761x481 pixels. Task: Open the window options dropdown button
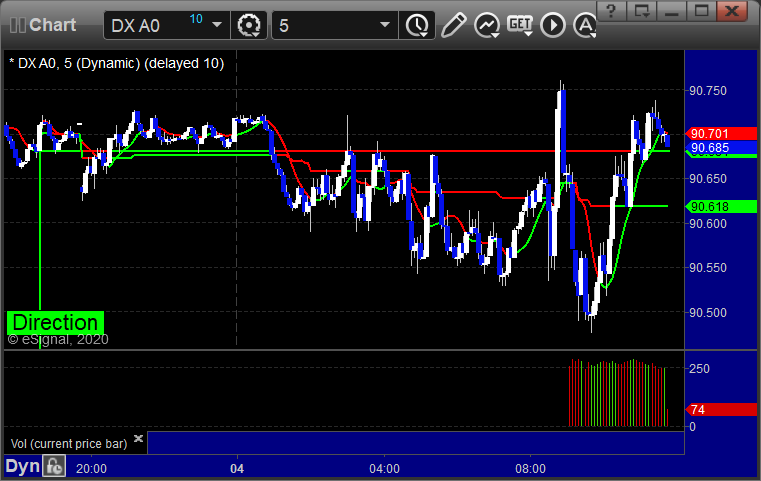click(x=641, y=11)
